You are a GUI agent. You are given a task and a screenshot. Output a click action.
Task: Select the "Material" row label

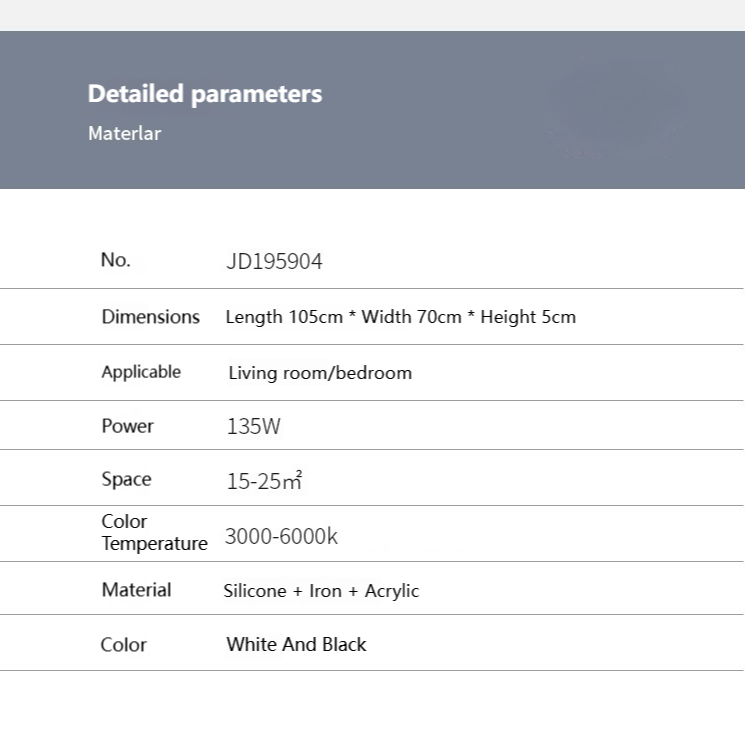coord(136,590)
